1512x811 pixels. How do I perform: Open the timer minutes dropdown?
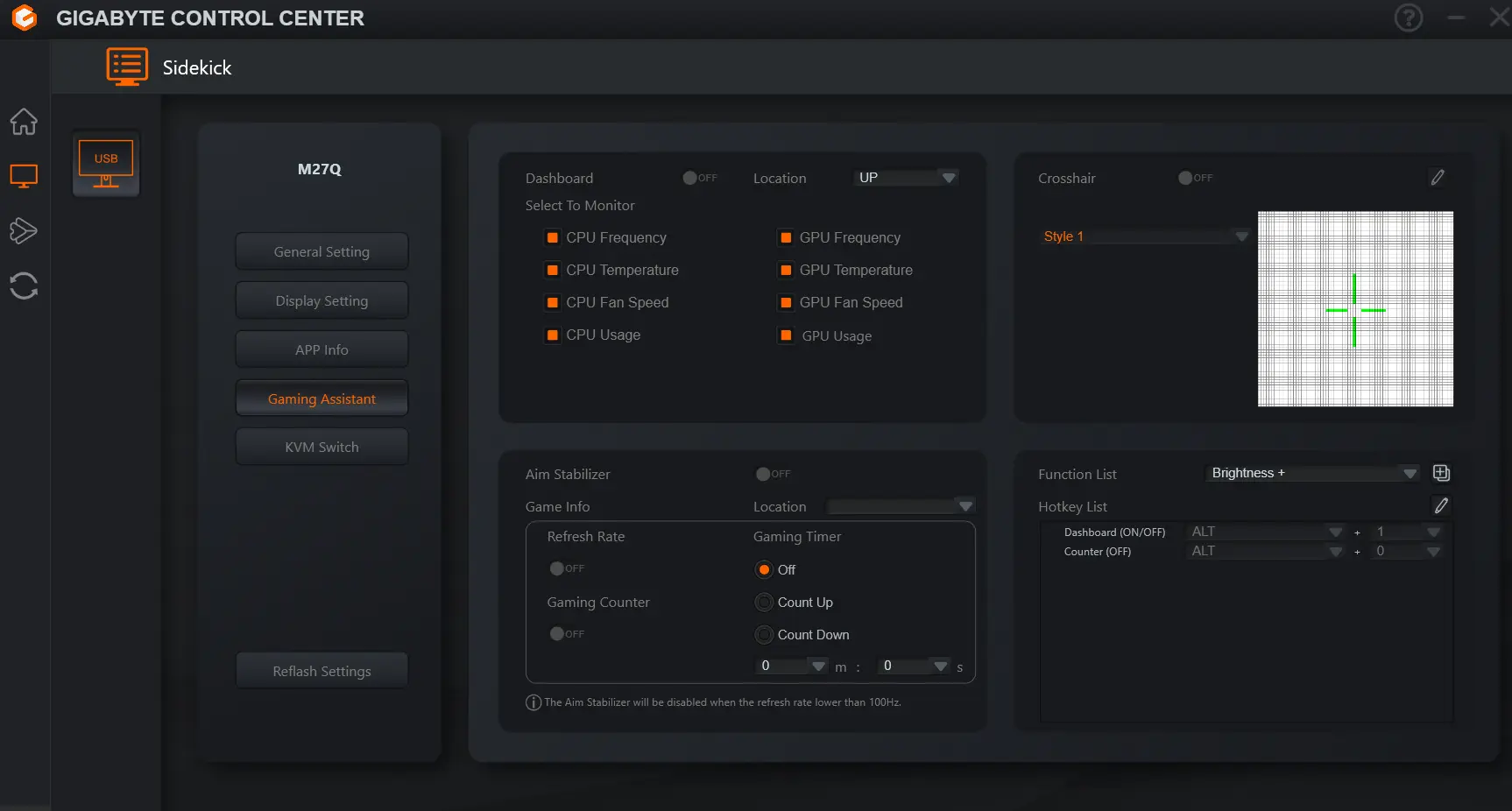[x=792, y=666]
